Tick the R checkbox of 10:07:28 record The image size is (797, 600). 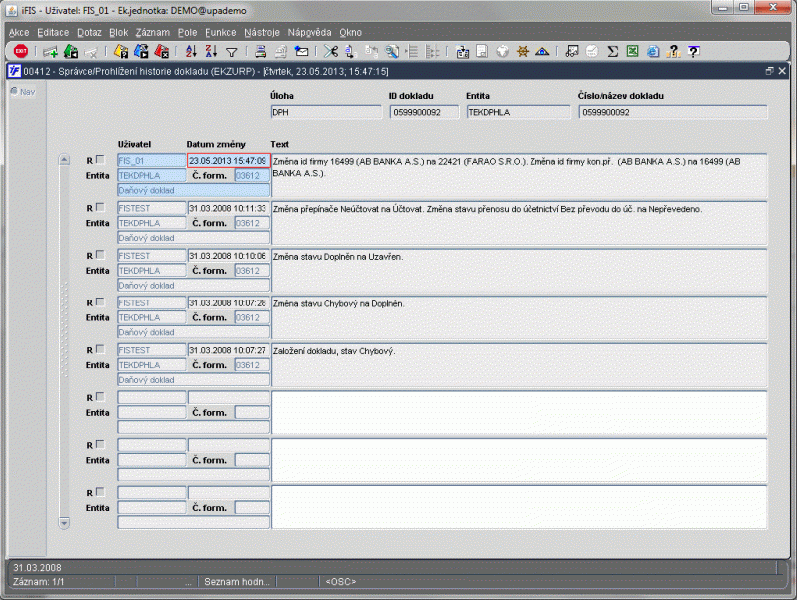[100, 302]
